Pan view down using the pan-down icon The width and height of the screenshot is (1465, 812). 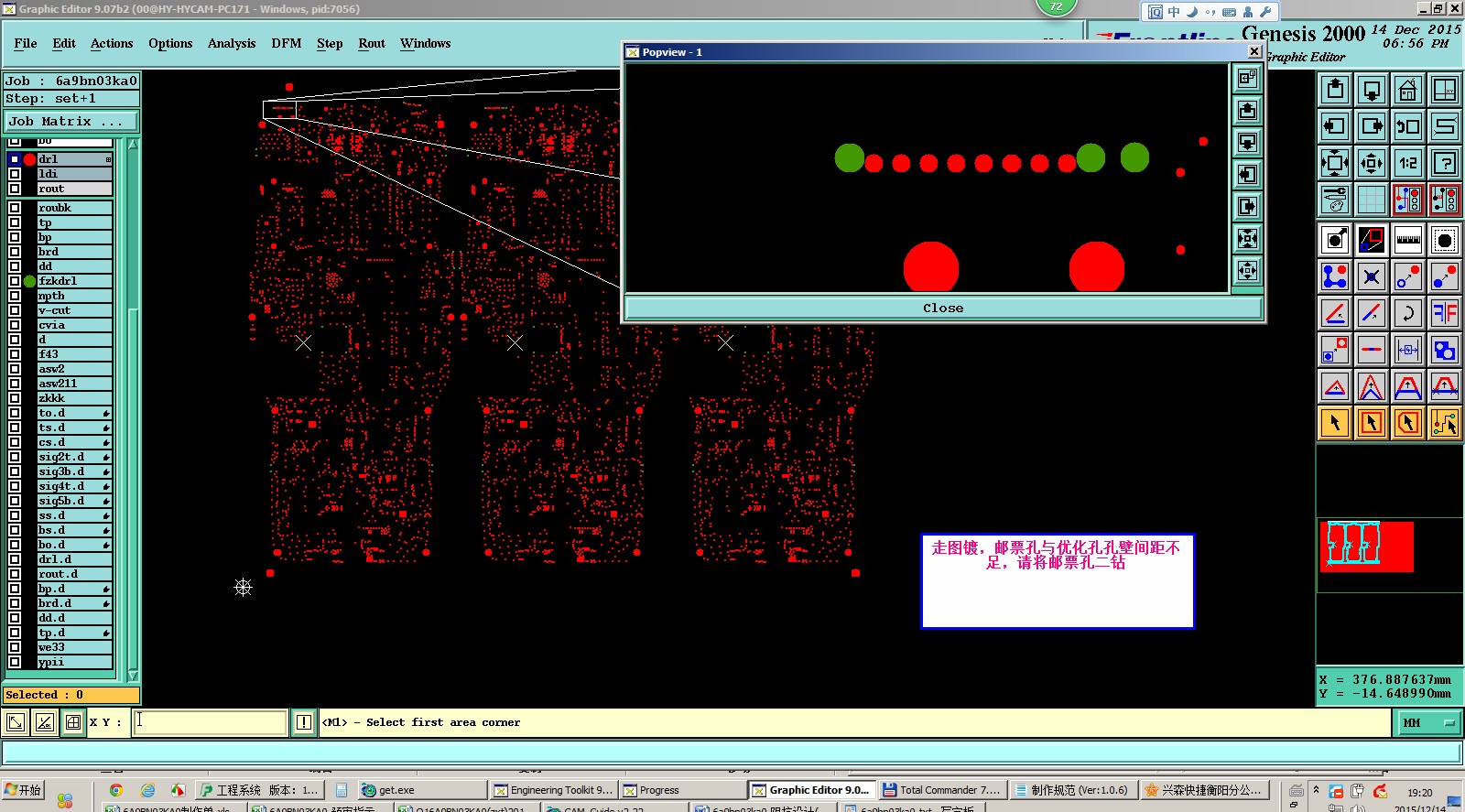(x=1372, y=90)
